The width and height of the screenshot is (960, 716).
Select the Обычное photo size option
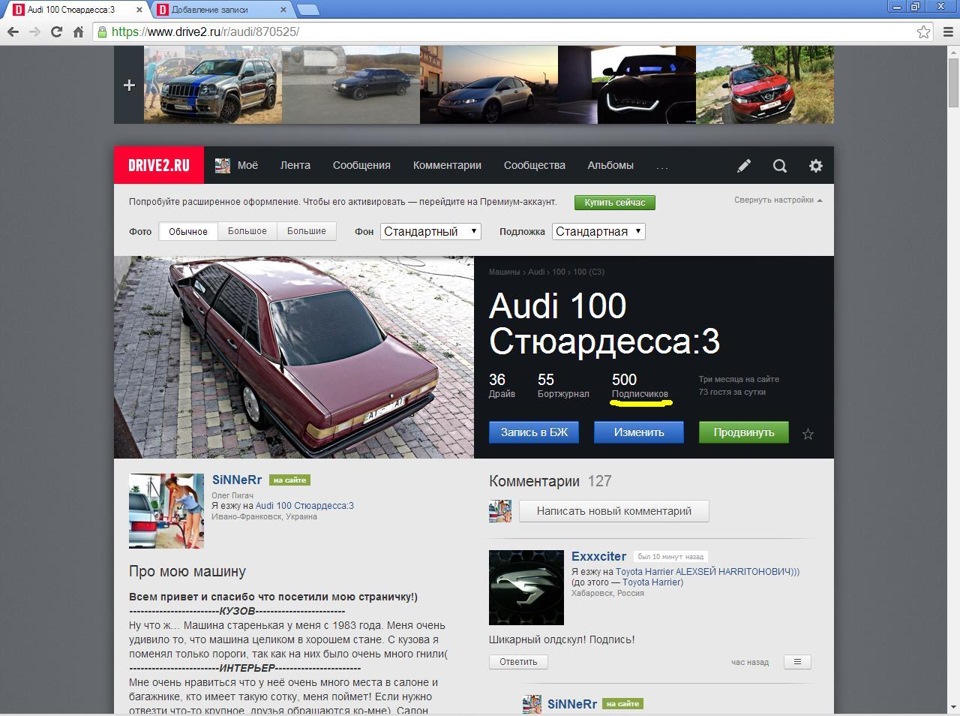[188, 232]
